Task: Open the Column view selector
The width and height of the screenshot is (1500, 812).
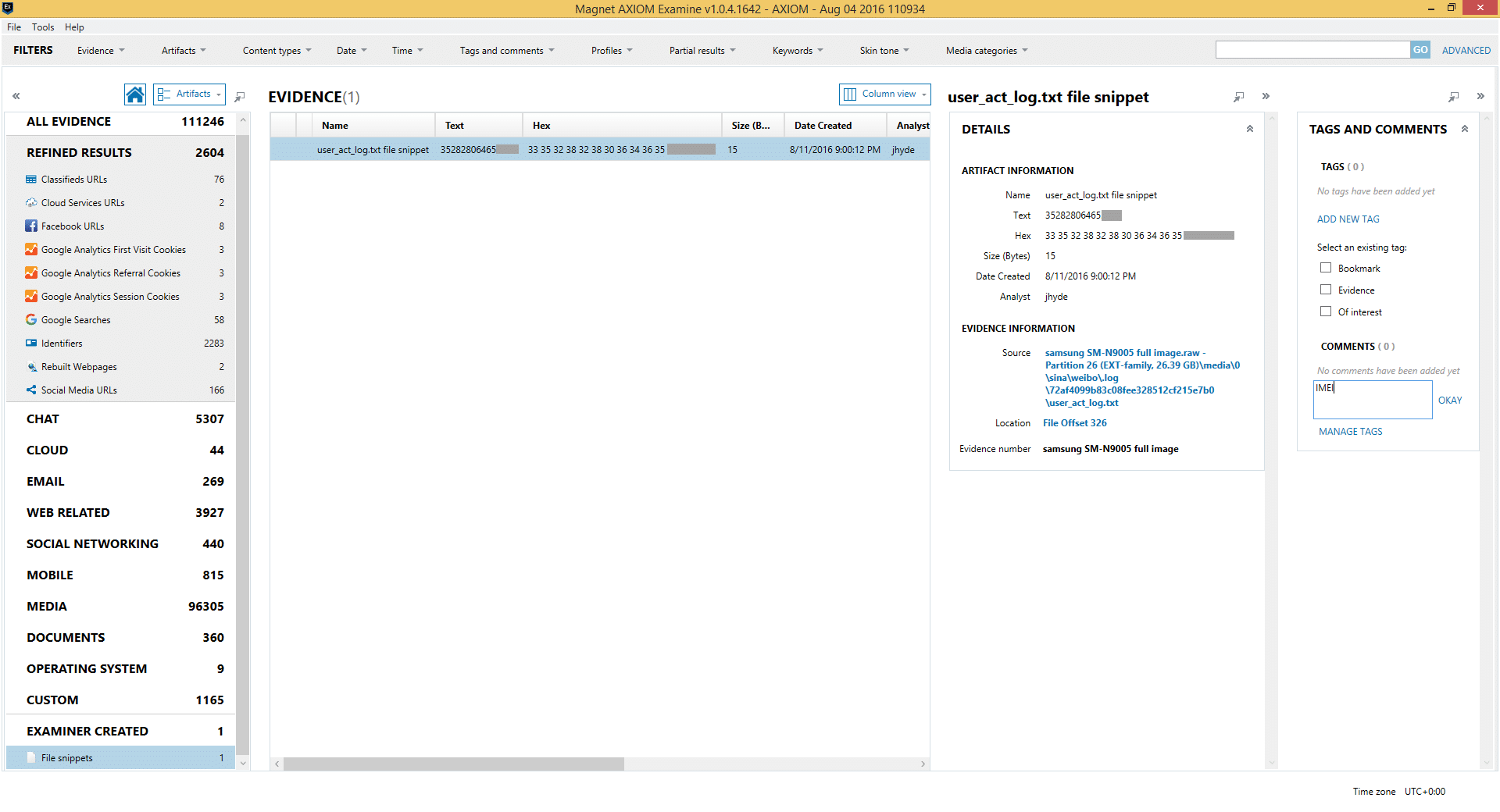Action: coord(885,94)
